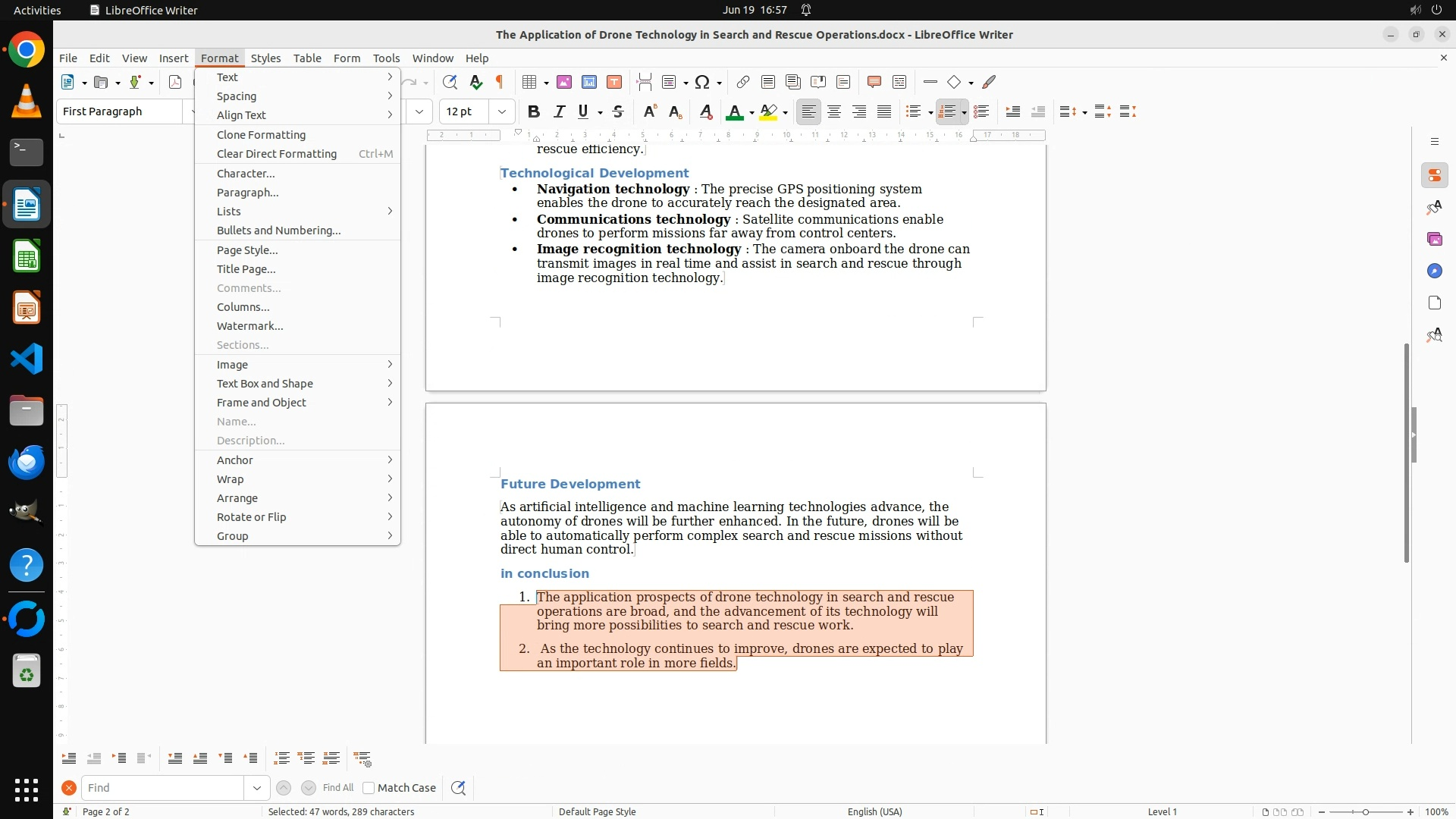This screenshot has width=1456, height=819.
Task: Choose Bullets and Numbering from Format menu
Action: [278, 231]
